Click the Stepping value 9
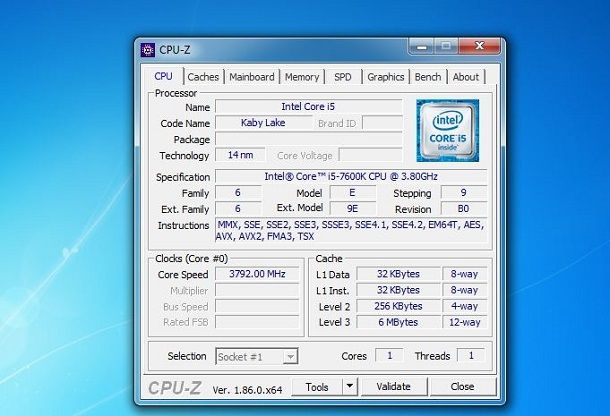This screenshot has width=610, height=416. (463, 193)
